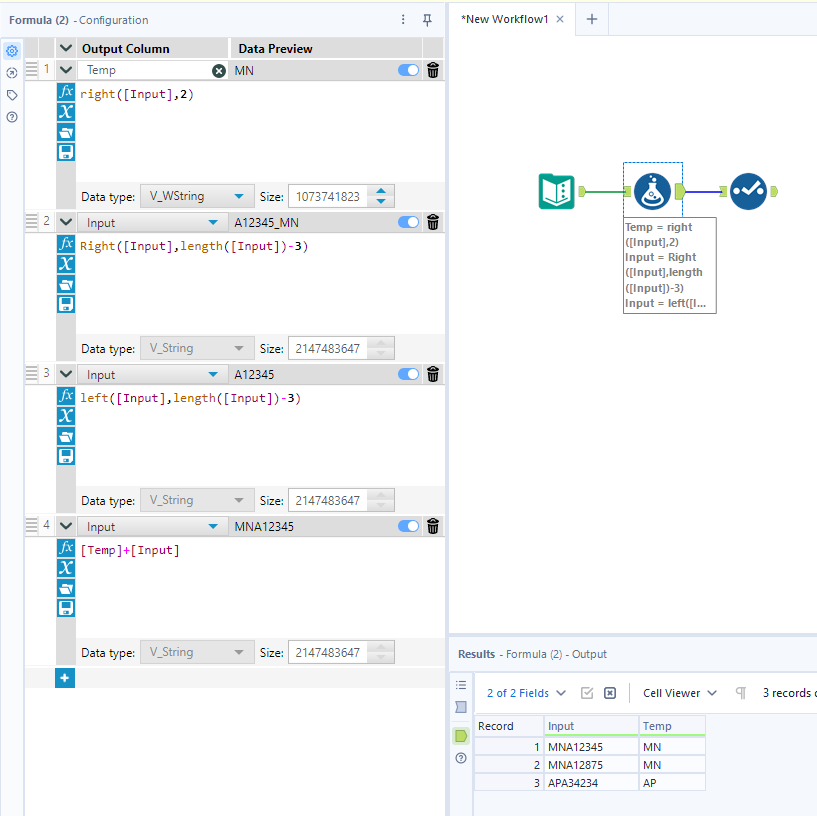Open Functions (fx) list for expression 1

(x=66, y=92)
